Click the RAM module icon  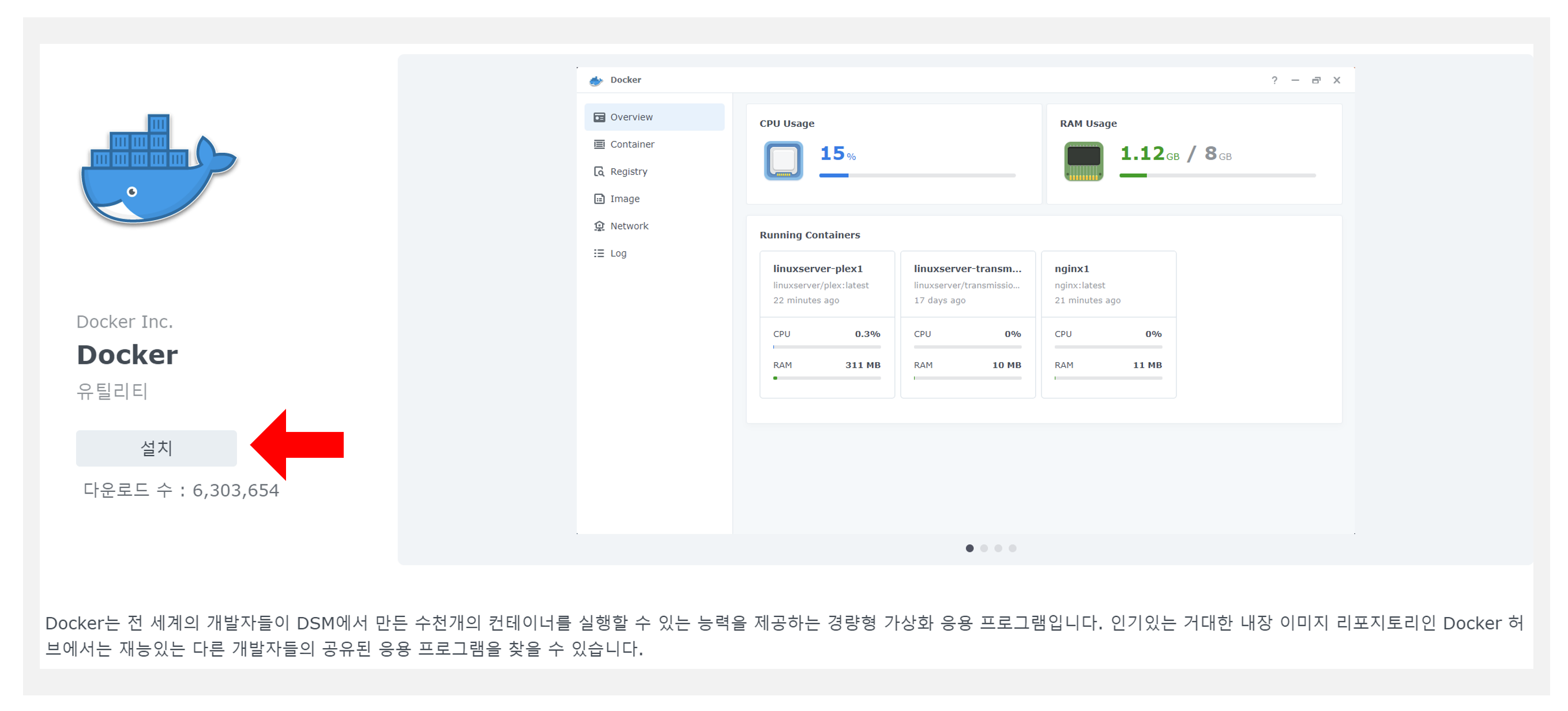[x=1084, y=161]
